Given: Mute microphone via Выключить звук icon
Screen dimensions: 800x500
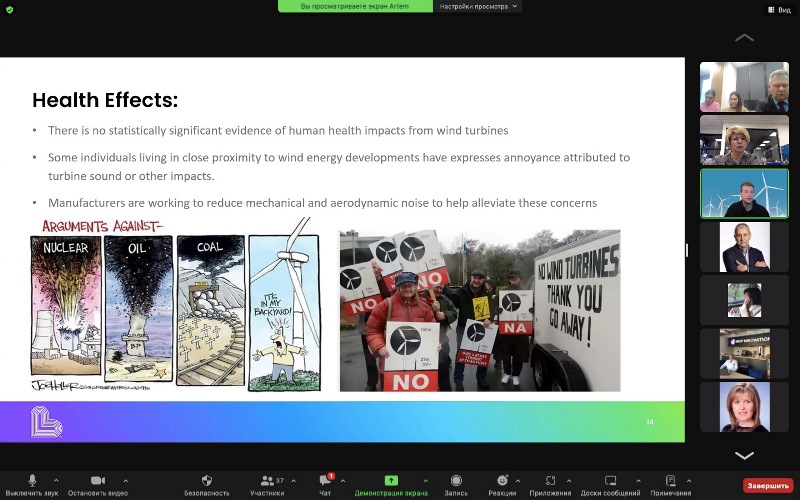Looking at the screenshot, I should coord(33,481).
